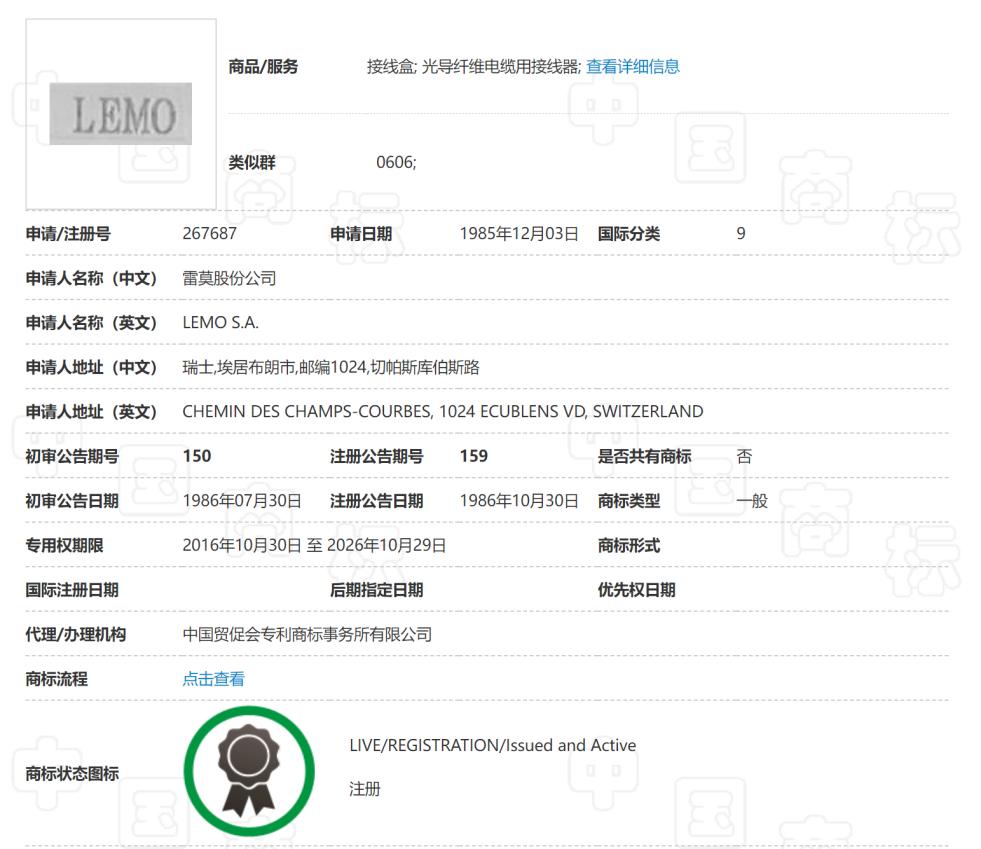Viewport: 981px width, 849px height.
Task: Open 查看详细信息 for full goods list
Action: tap(633, 66)
